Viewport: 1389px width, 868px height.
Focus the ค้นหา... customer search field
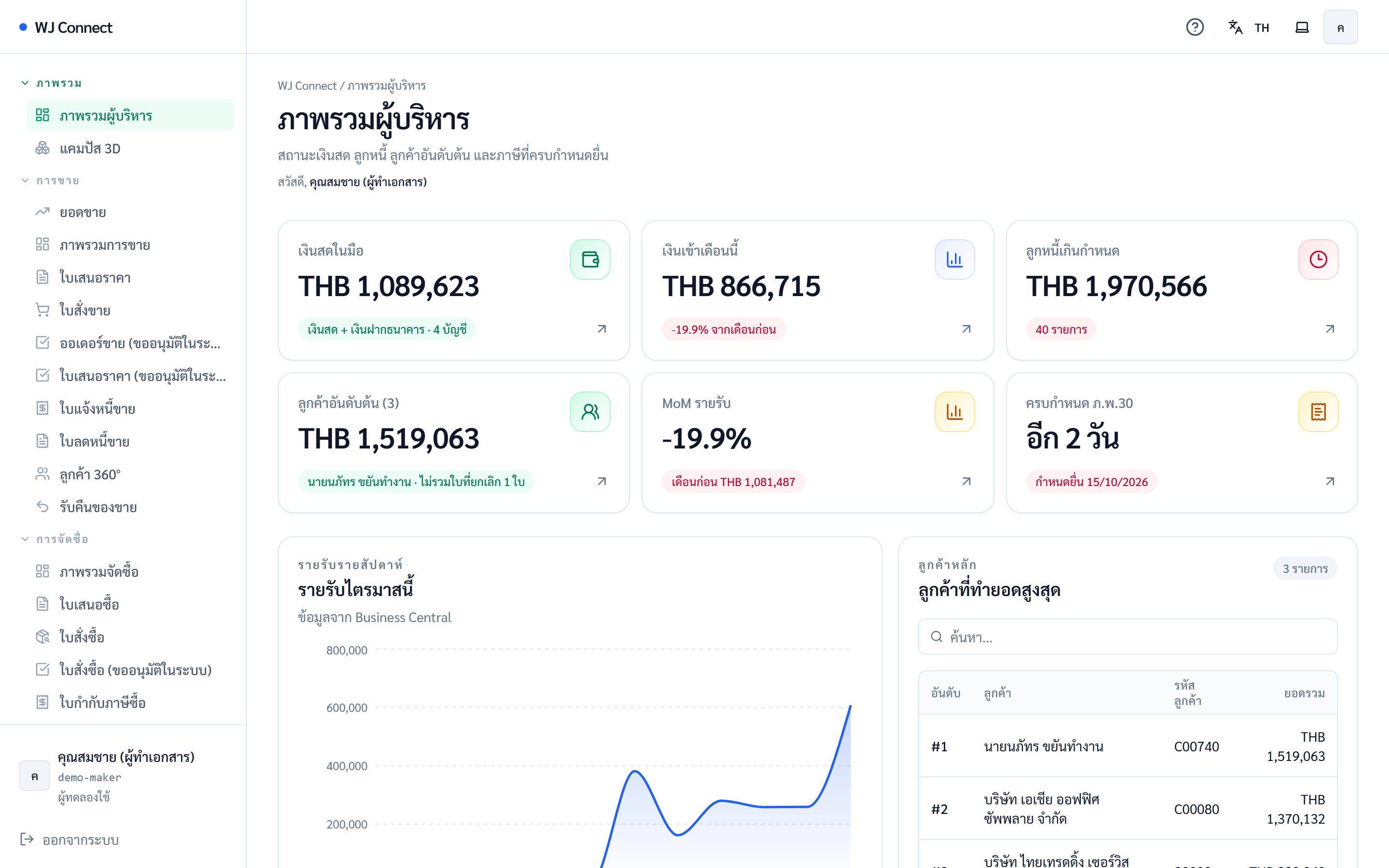(1127, 637)
